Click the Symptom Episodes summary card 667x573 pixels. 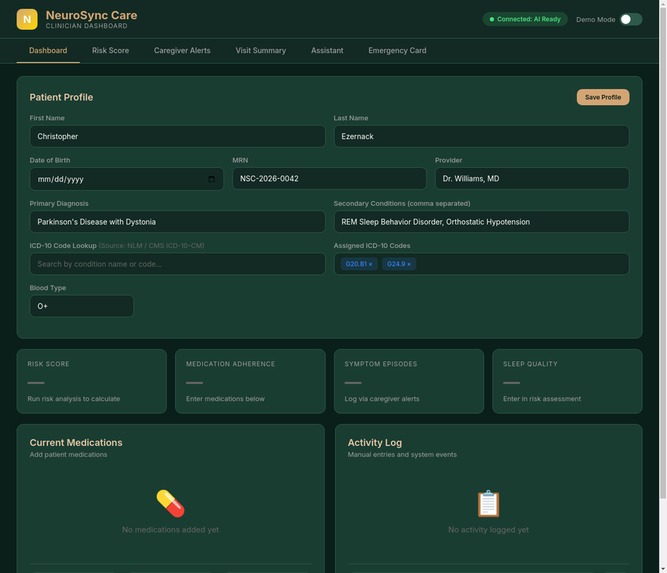pyautogui.click(x=409, y=381)
